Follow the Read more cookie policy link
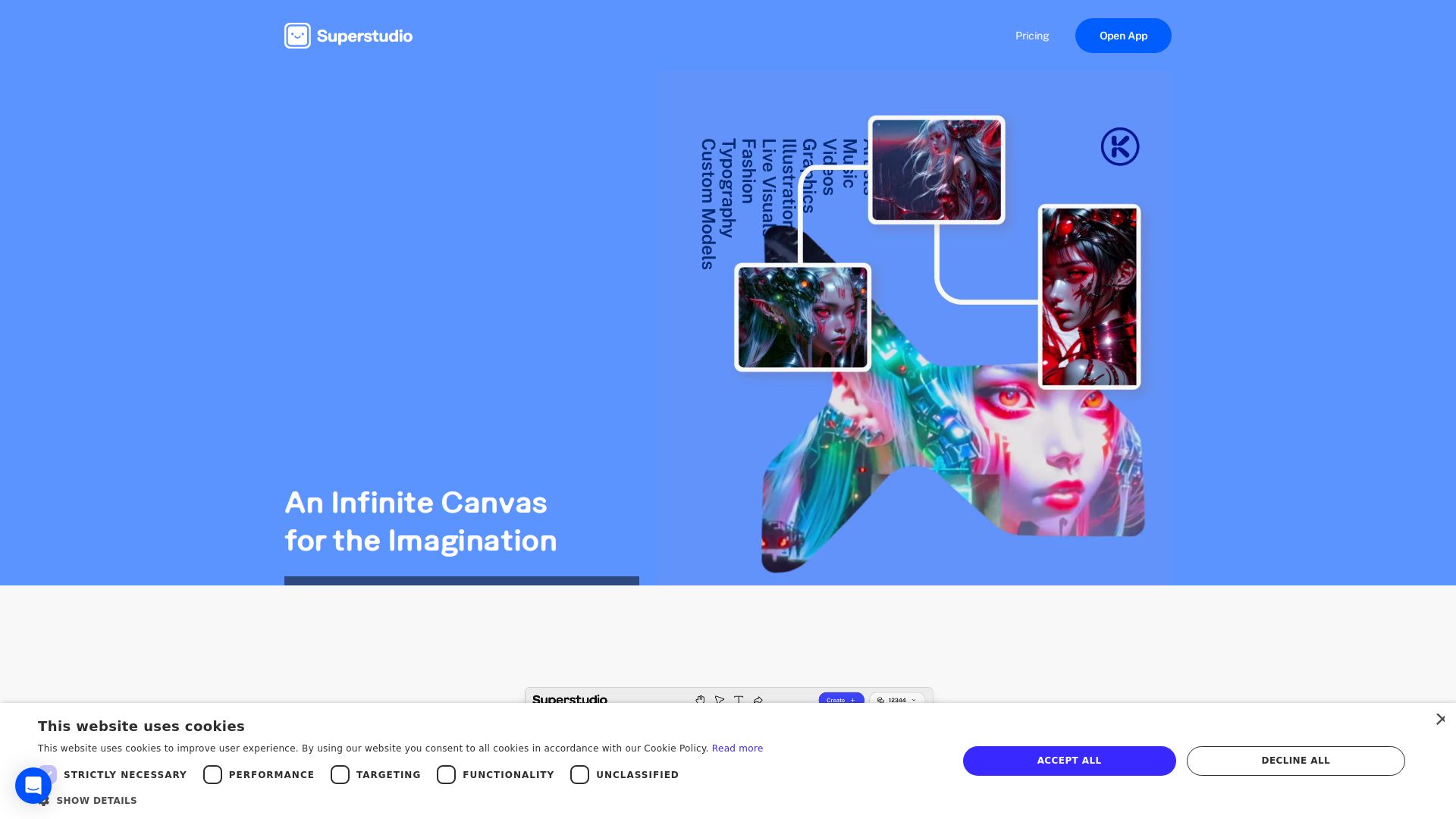The image size is (1456, 819). [736, 748]
